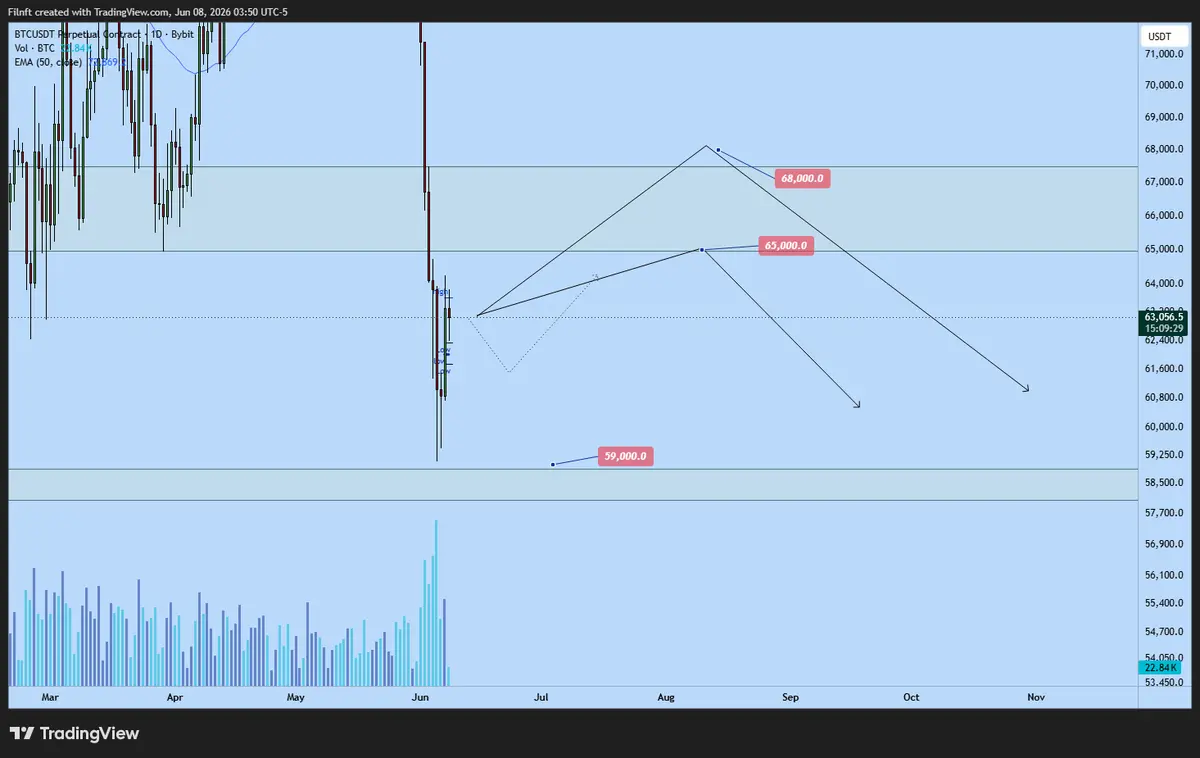Click the 60,800.0 price axis value
The image size is (1200, 758).
[1163, 397]
